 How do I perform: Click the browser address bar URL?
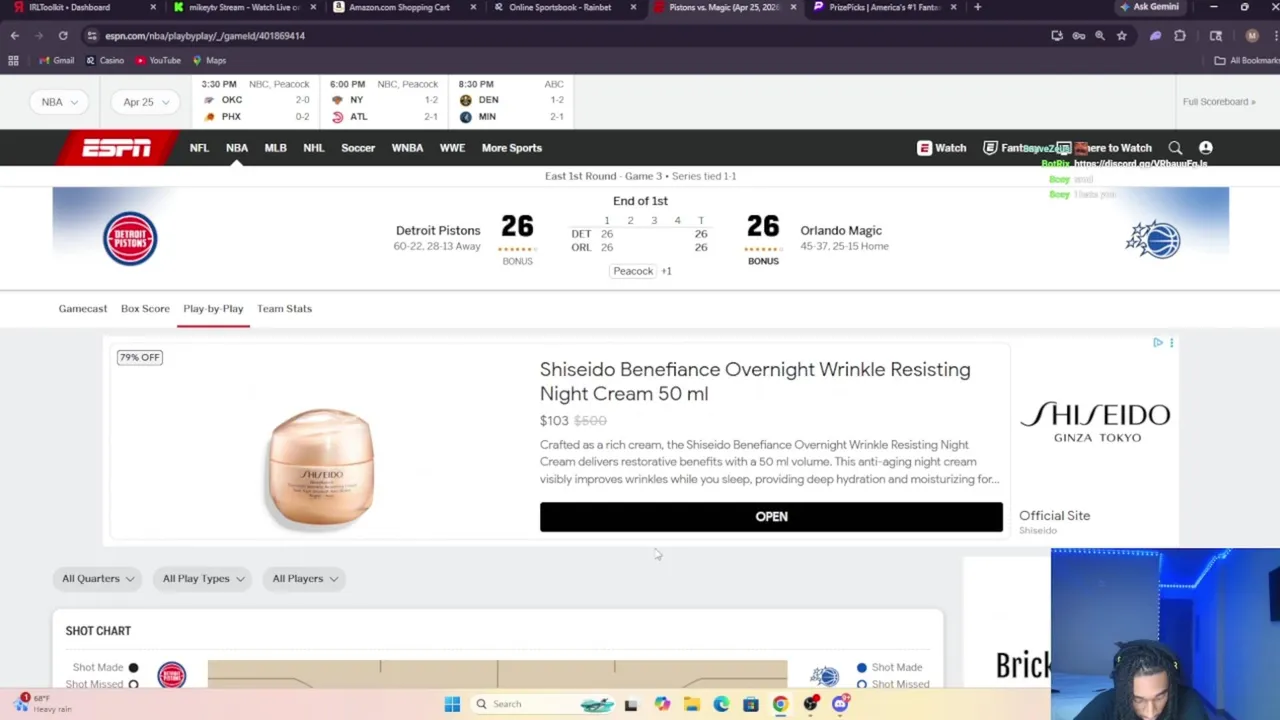pyautogui.click(x=205, y=36)
